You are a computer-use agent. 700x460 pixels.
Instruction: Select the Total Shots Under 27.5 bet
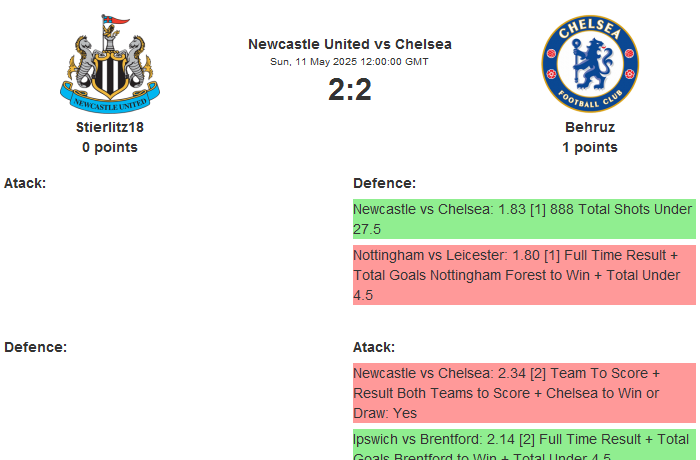point(523,219)
